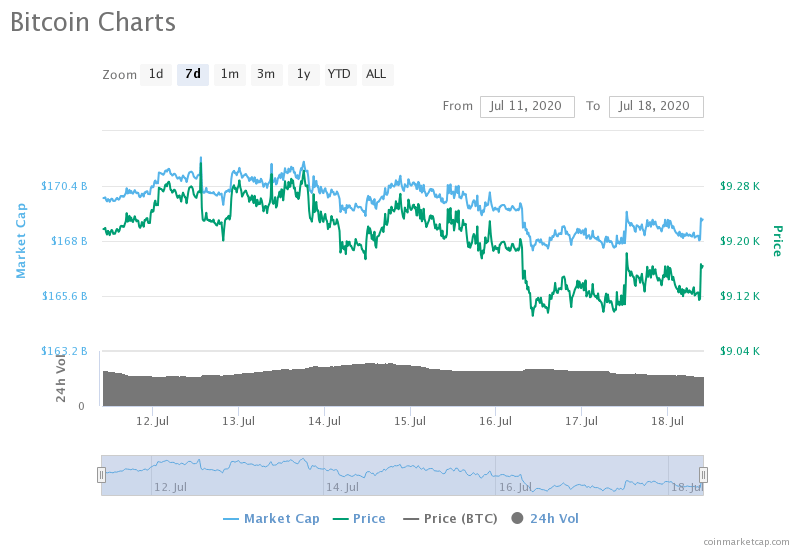The image size is (800, 550).
Task: Click the $9.20 K price label
Action: 740,241
